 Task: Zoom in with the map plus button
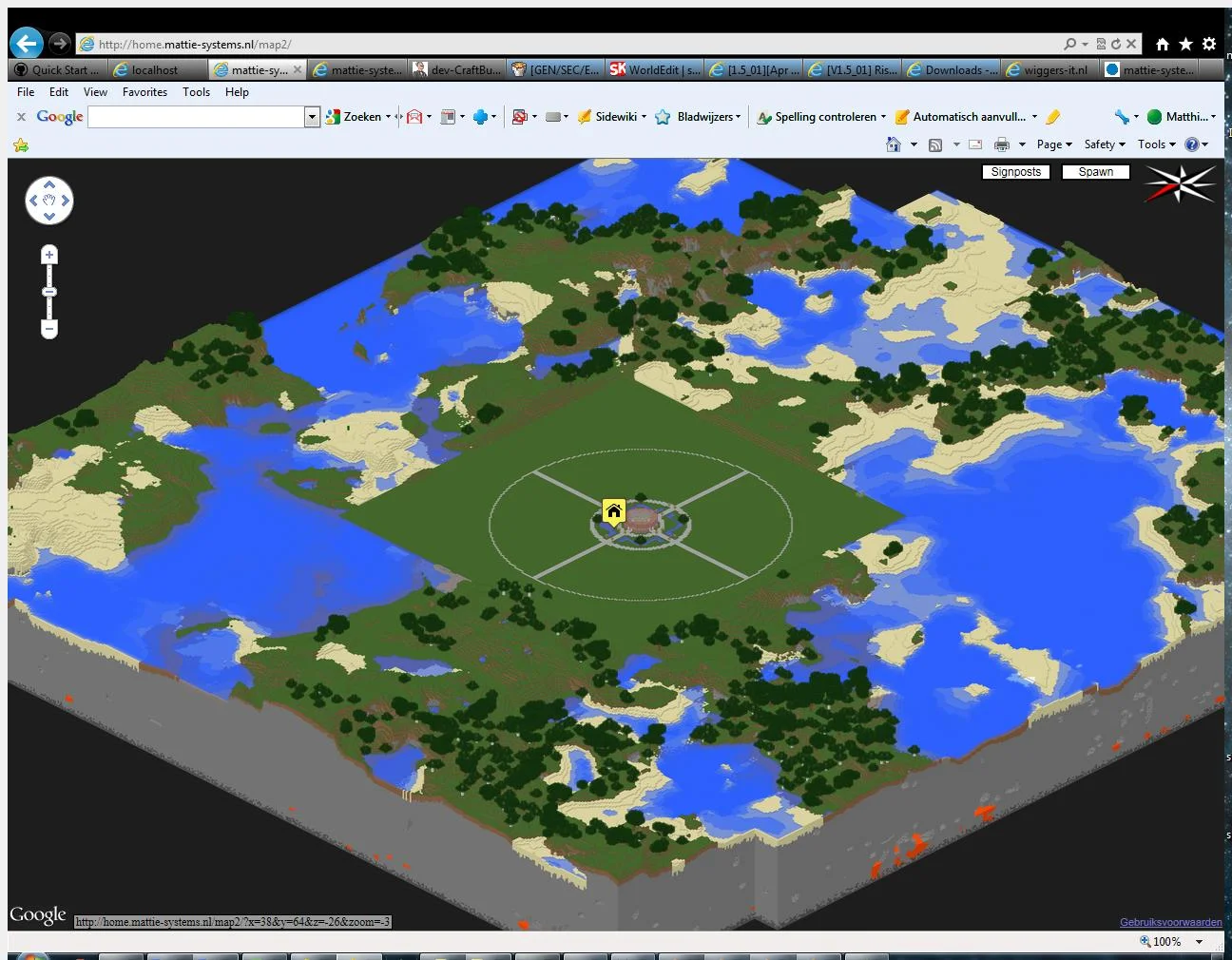click(x=49, y=255)
